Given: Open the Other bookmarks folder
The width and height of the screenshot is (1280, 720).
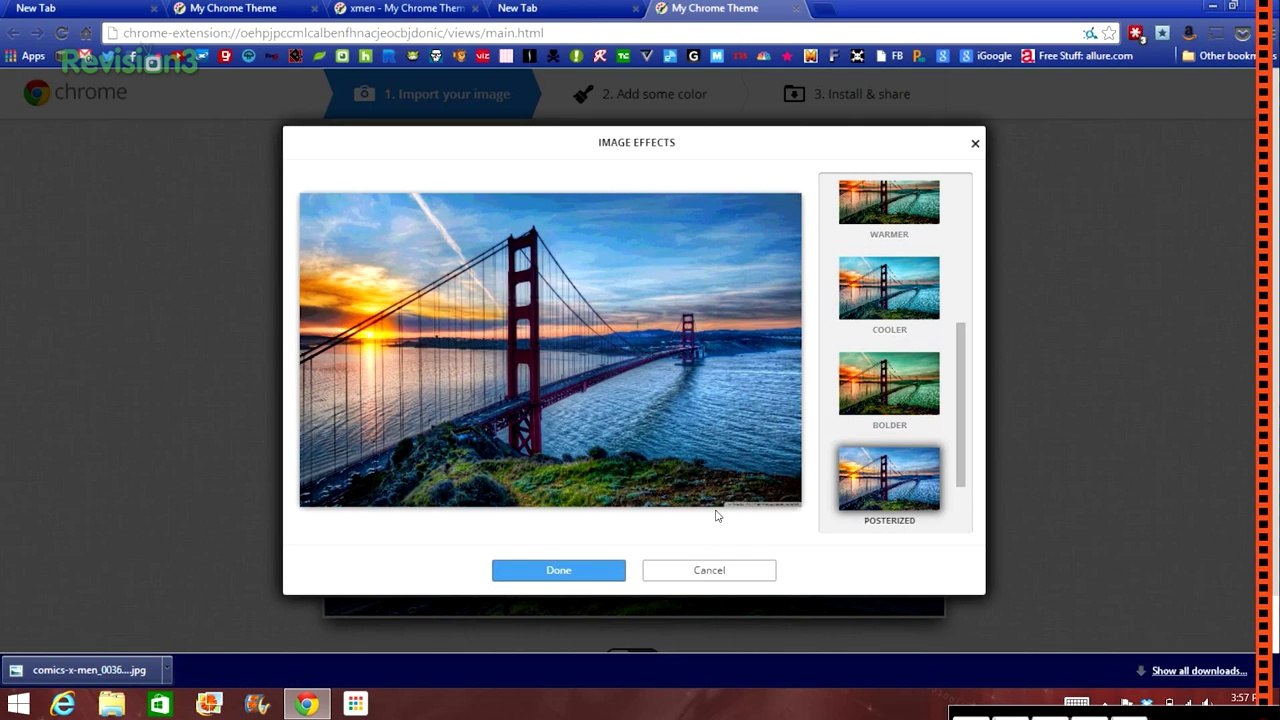Looking at the screenshot, I should [x=1219, y=56].
